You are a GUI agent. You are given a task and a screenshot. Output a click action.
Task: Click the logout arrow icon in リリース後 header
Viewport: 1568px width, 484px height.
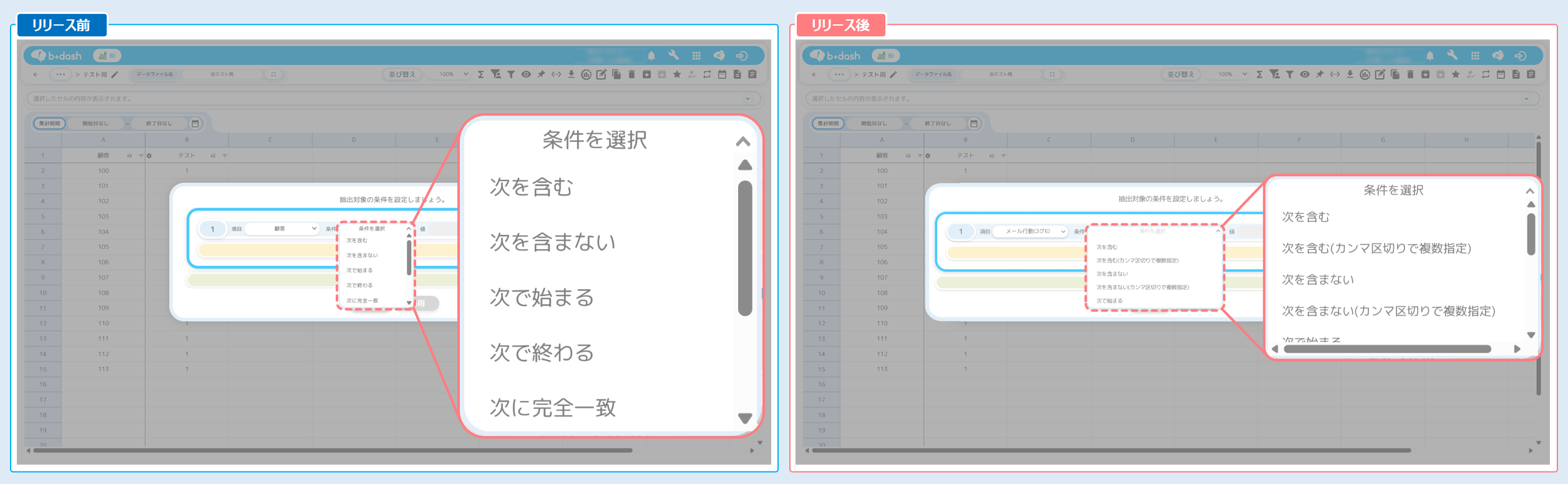point(1521,56)
